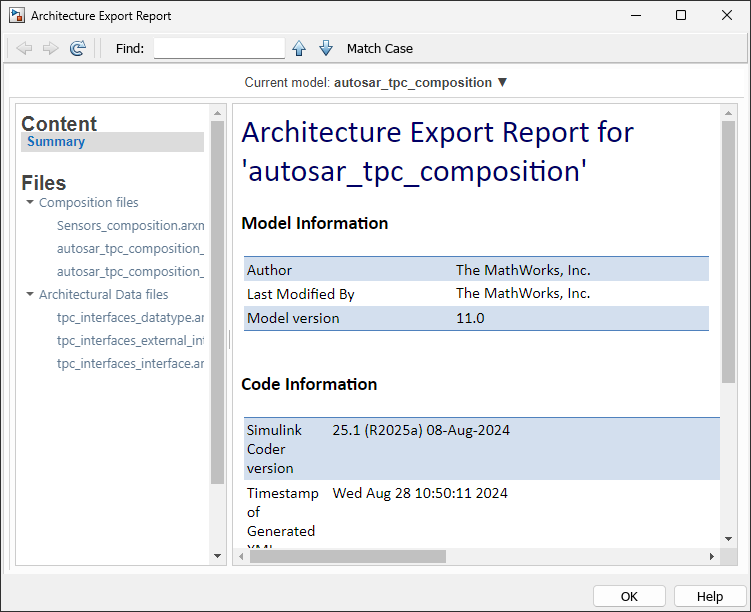Screen dimensions: 751x612
Task: Open tpc_interfaces_interface file link
Action: coord(130,364)
